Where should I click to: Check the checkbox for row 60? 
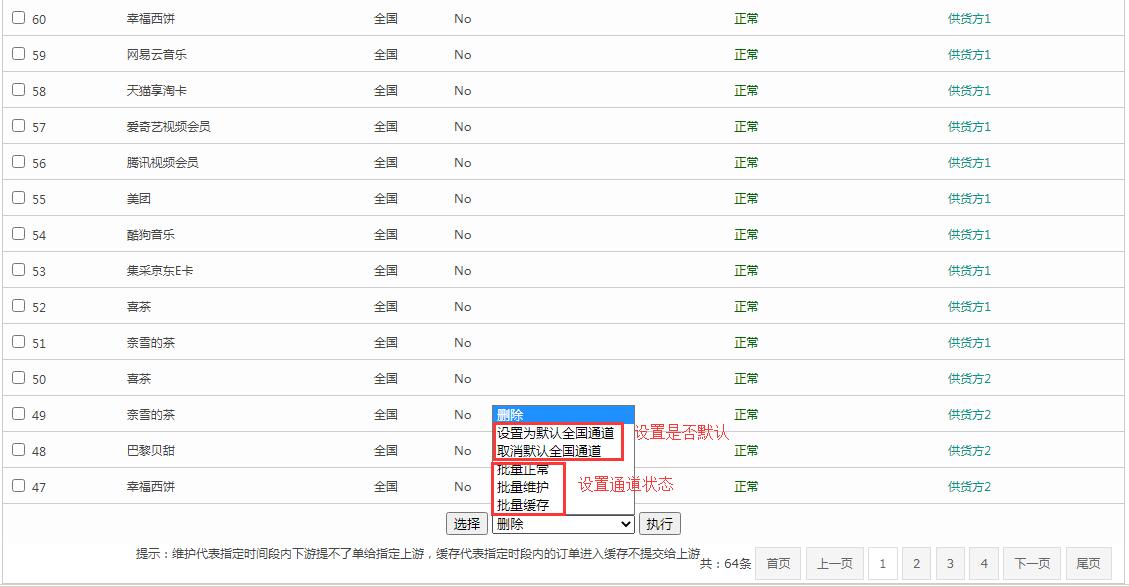[x=19, y=18]
